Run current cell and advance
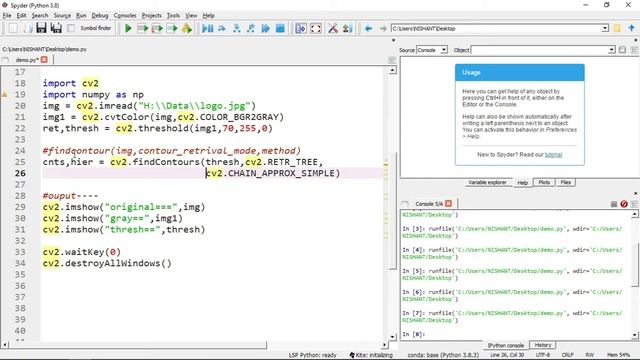 (157, 29)
